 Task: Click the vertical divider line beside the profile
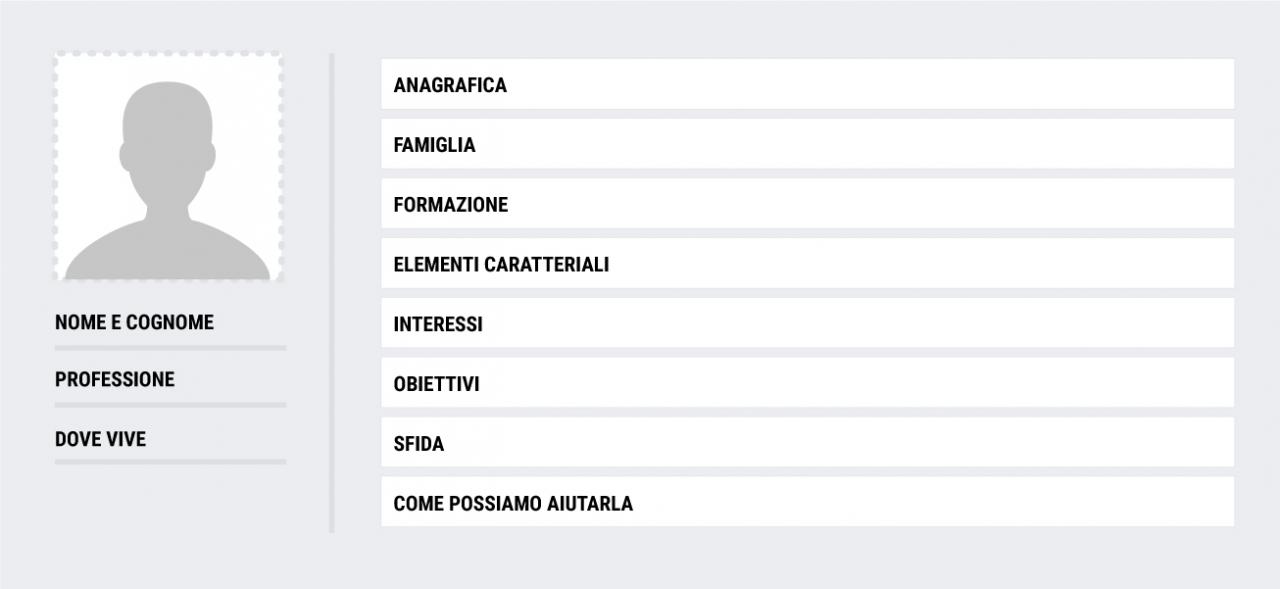pos(332,293)
